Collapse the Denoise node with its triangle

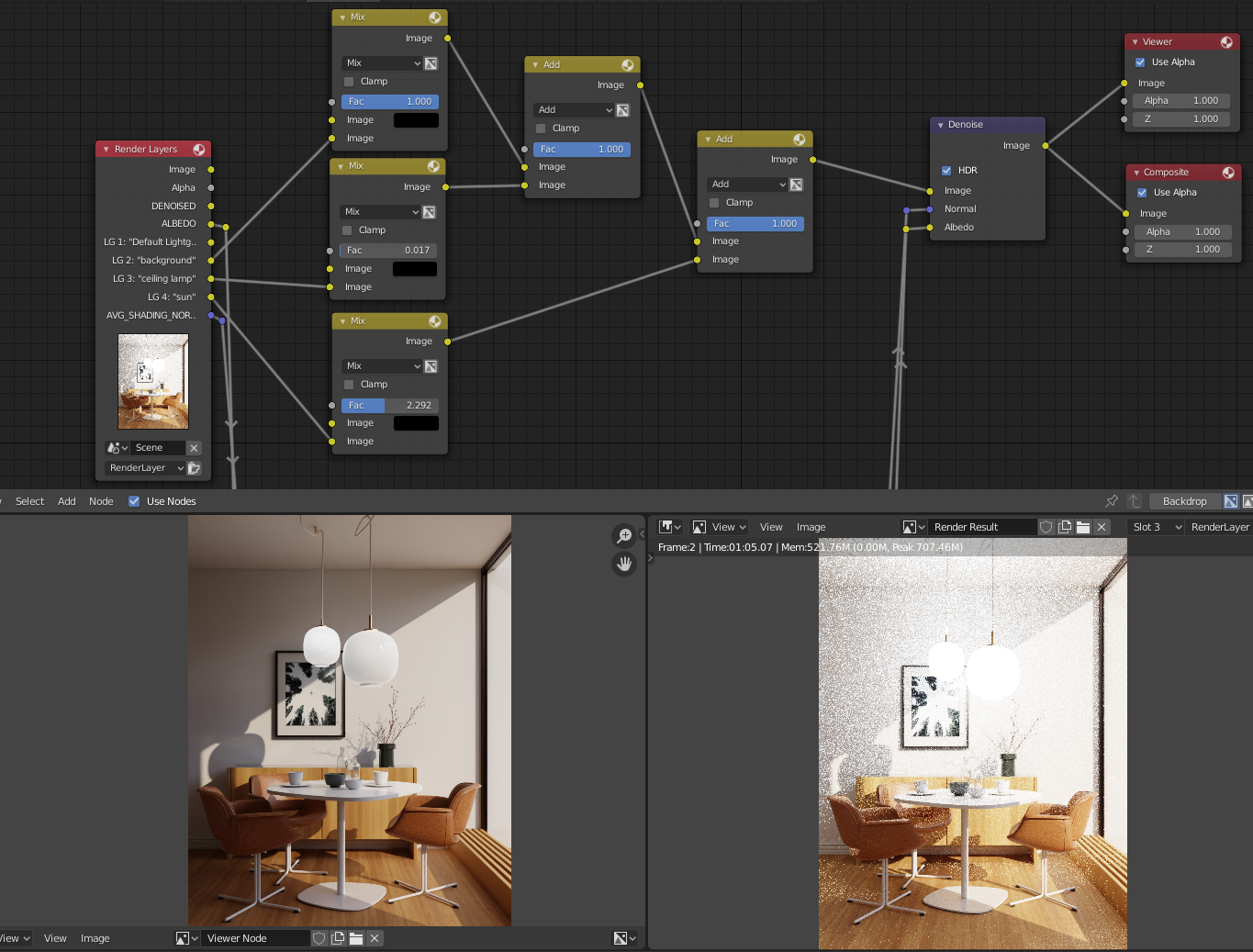pyautogui.click(x=940, y=125)
